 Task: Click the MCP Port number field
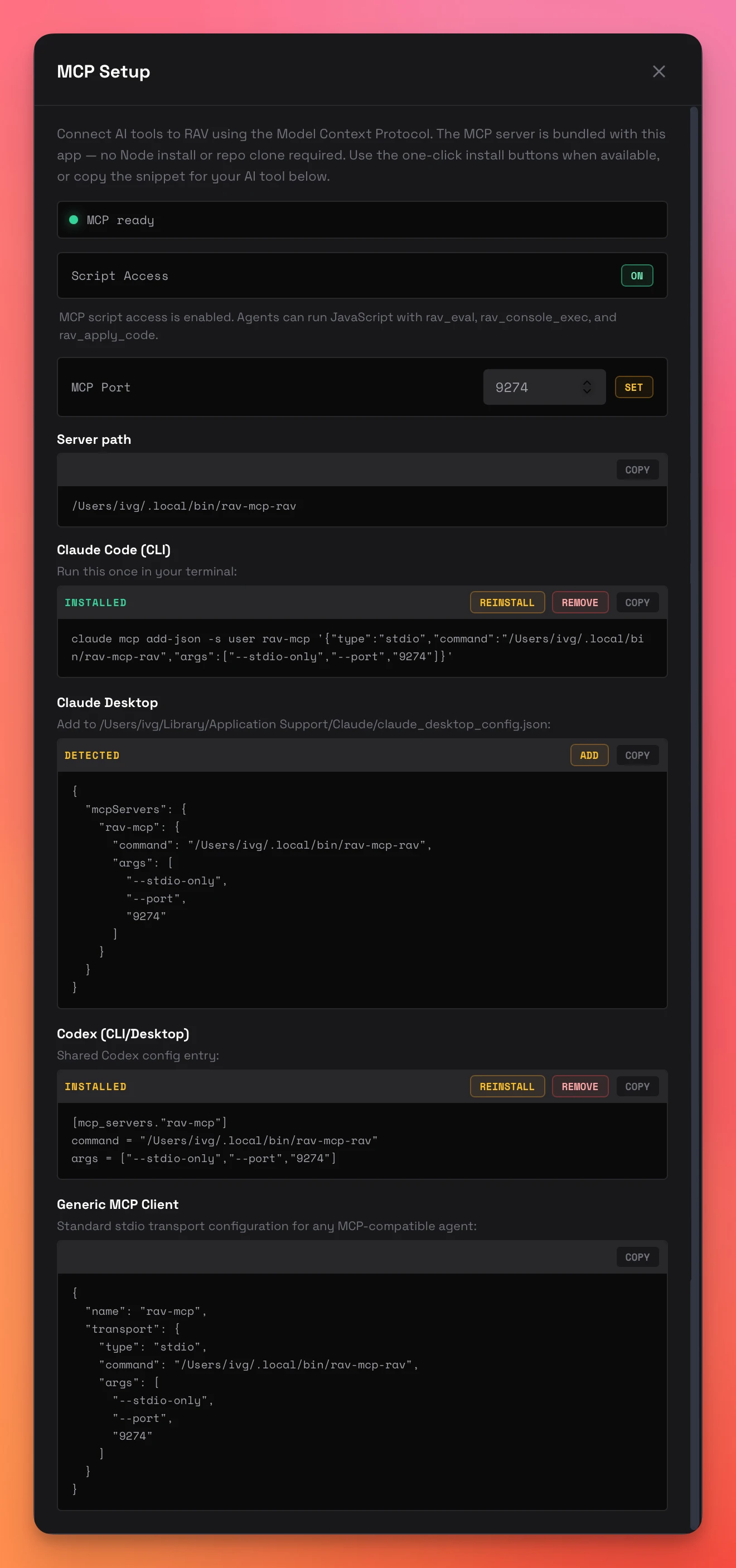pyautogui.click(x=544, y=387)
